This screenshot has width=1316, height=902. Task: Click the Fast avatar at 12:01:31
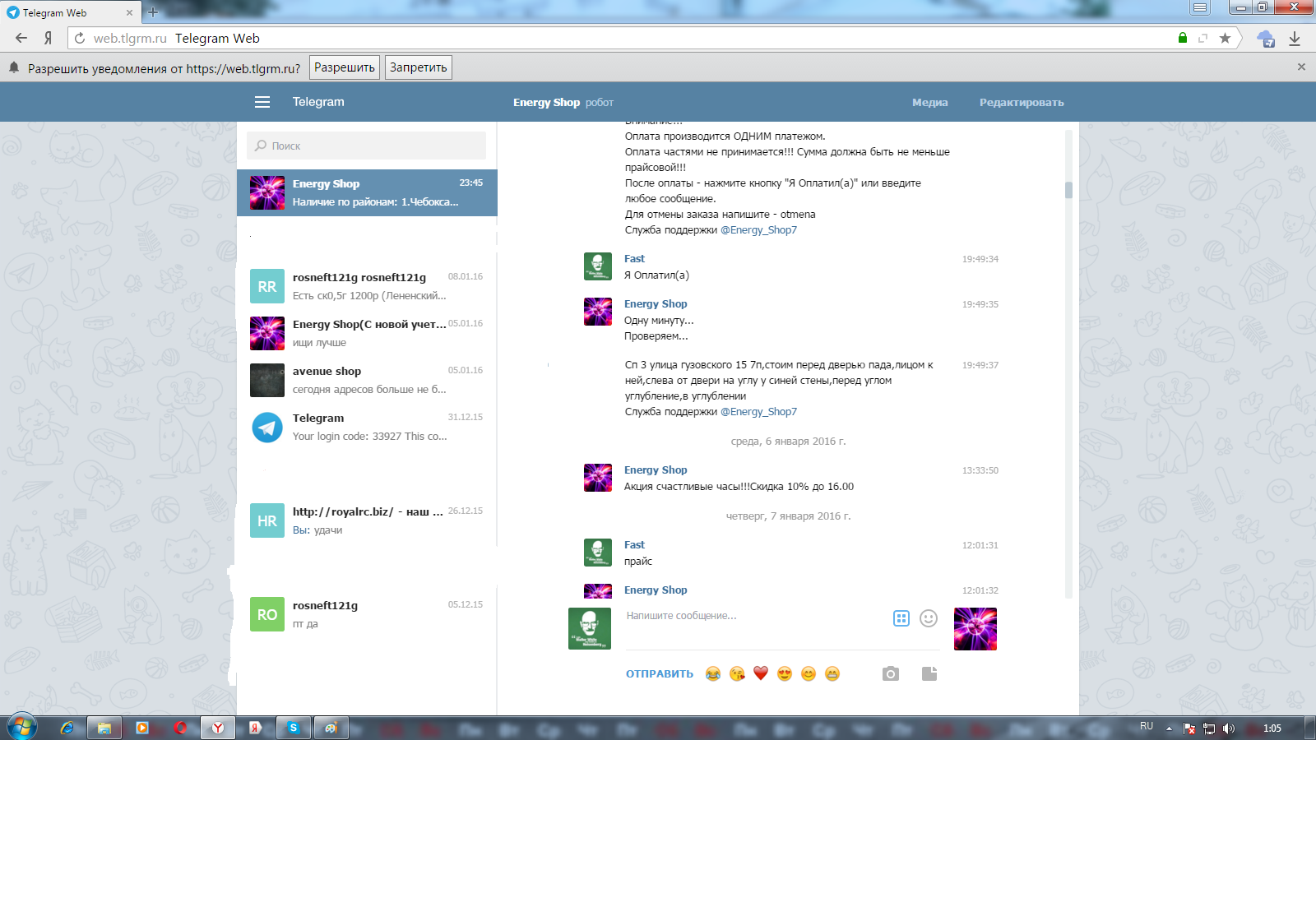[x=598, y=553]
